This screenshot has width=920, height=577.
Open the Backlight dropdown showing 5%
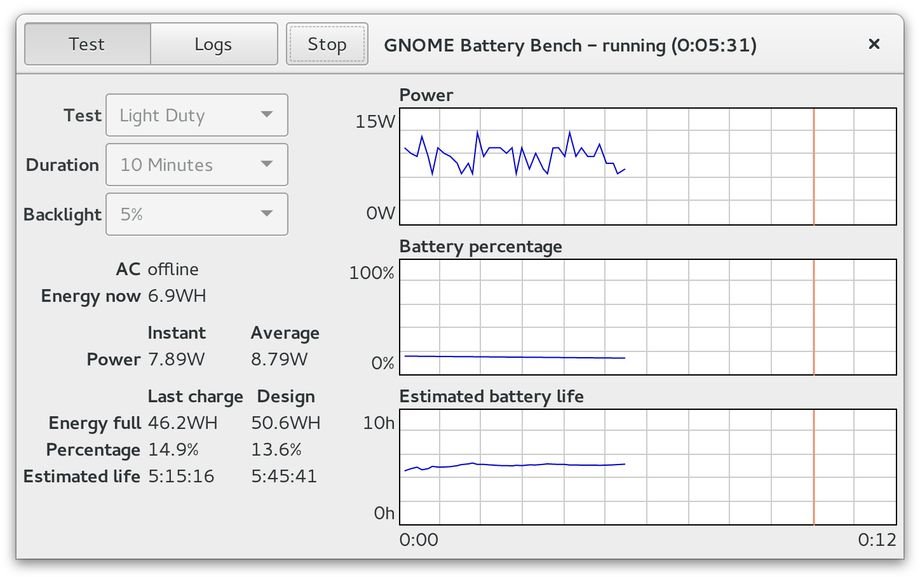click(197, 214)
